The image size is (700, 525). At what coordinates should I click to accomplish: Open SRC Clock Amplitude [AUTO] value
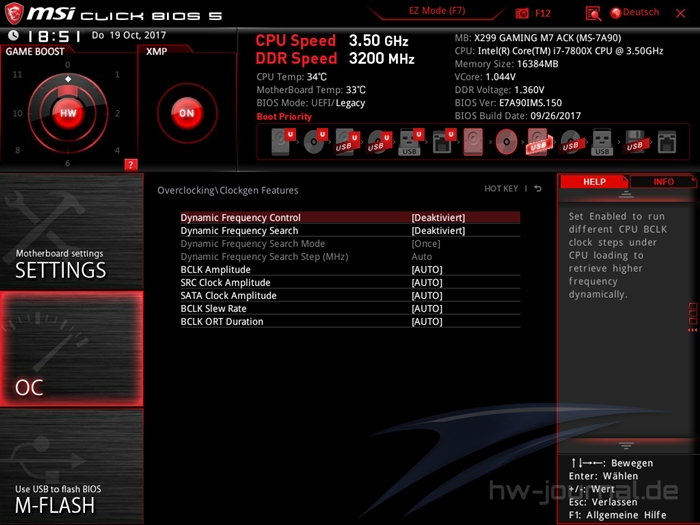[427, 283]
